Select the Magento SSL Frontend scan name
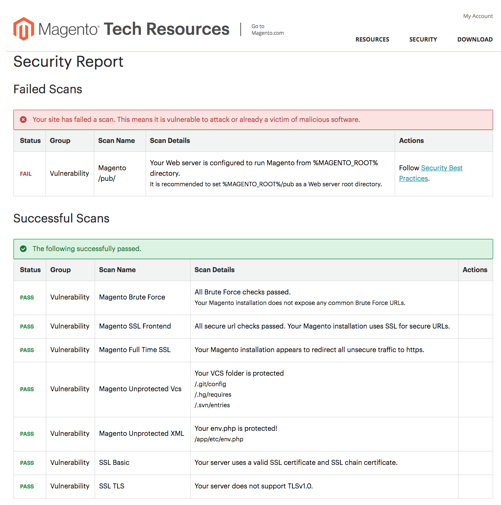 (x=135, y=326)
